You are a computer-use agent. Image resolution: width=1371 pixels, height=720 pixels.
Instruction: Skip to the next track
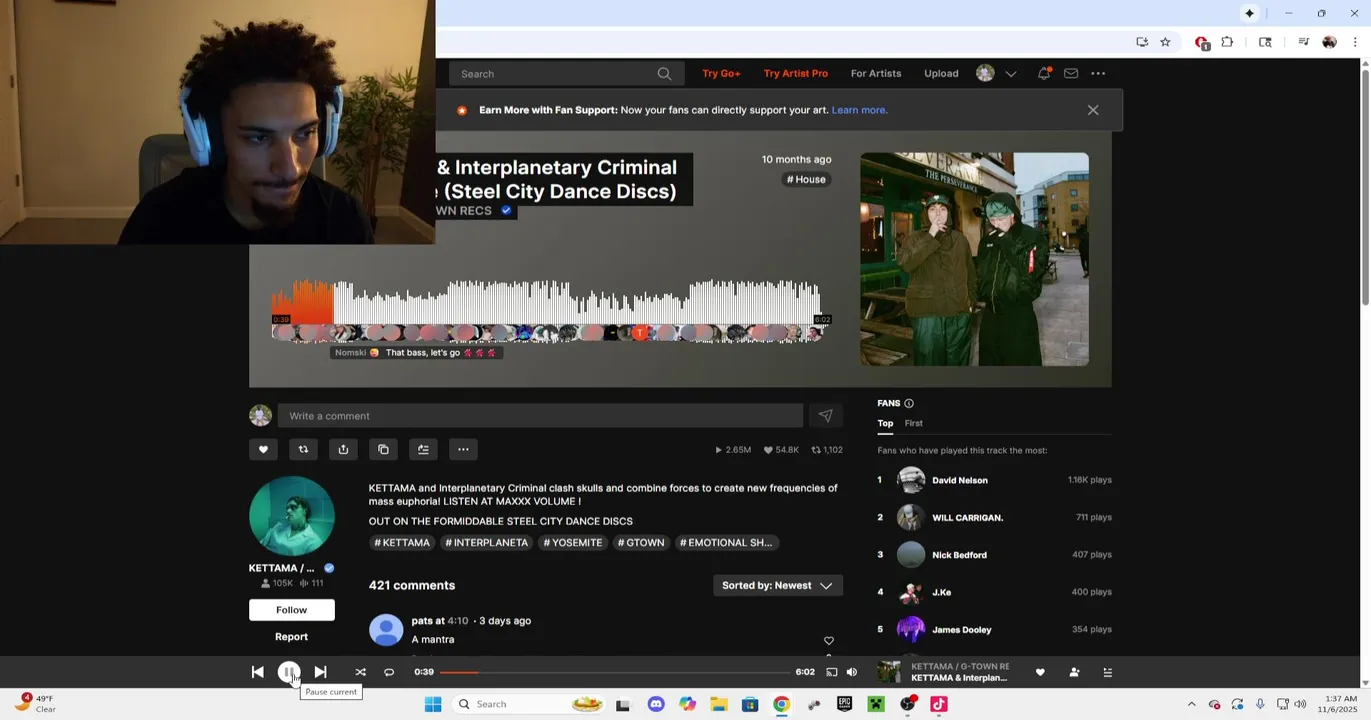point(320,672)
